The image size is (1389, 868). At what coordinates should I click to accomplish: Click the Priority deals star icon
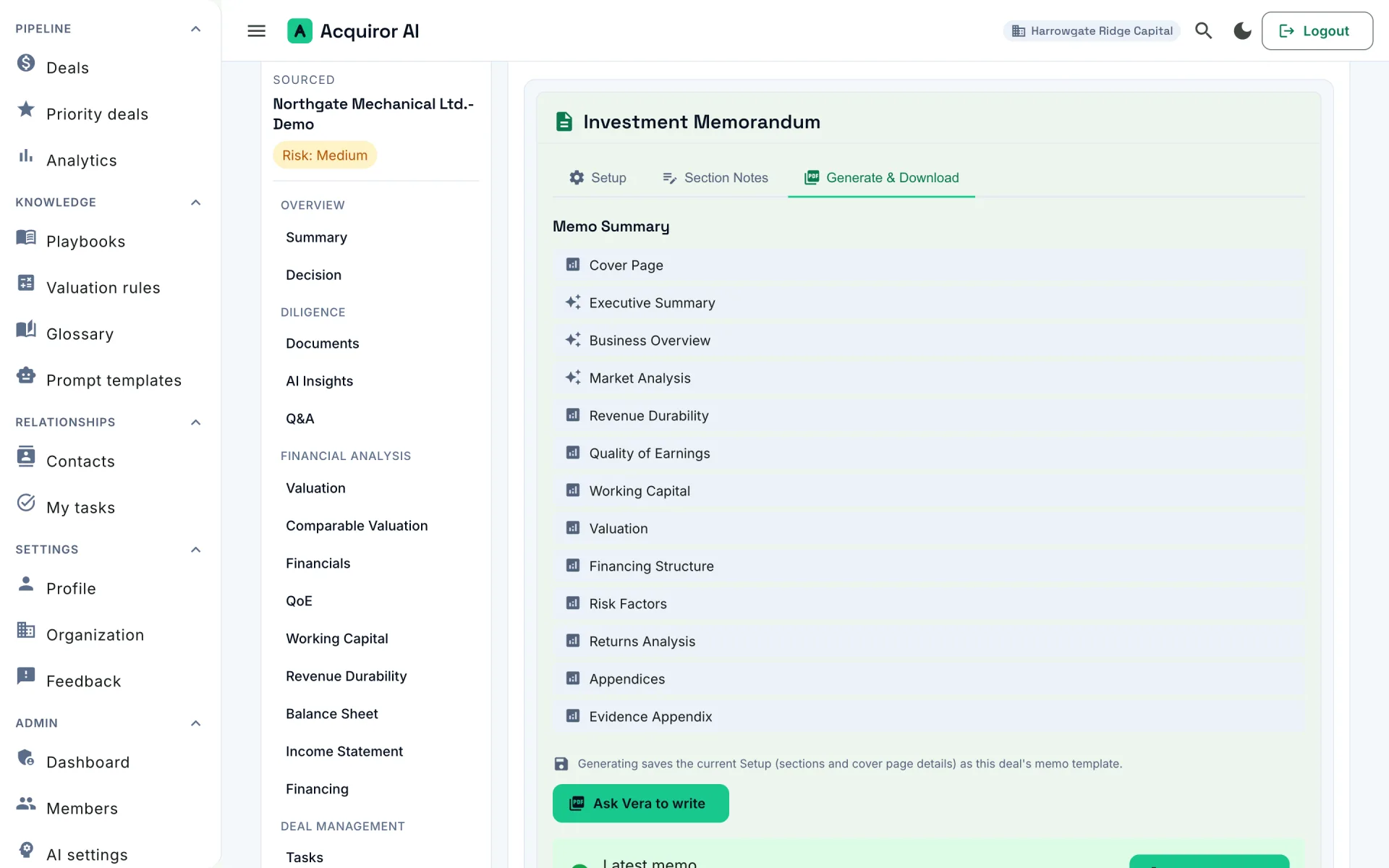click(x=26, y=109)
